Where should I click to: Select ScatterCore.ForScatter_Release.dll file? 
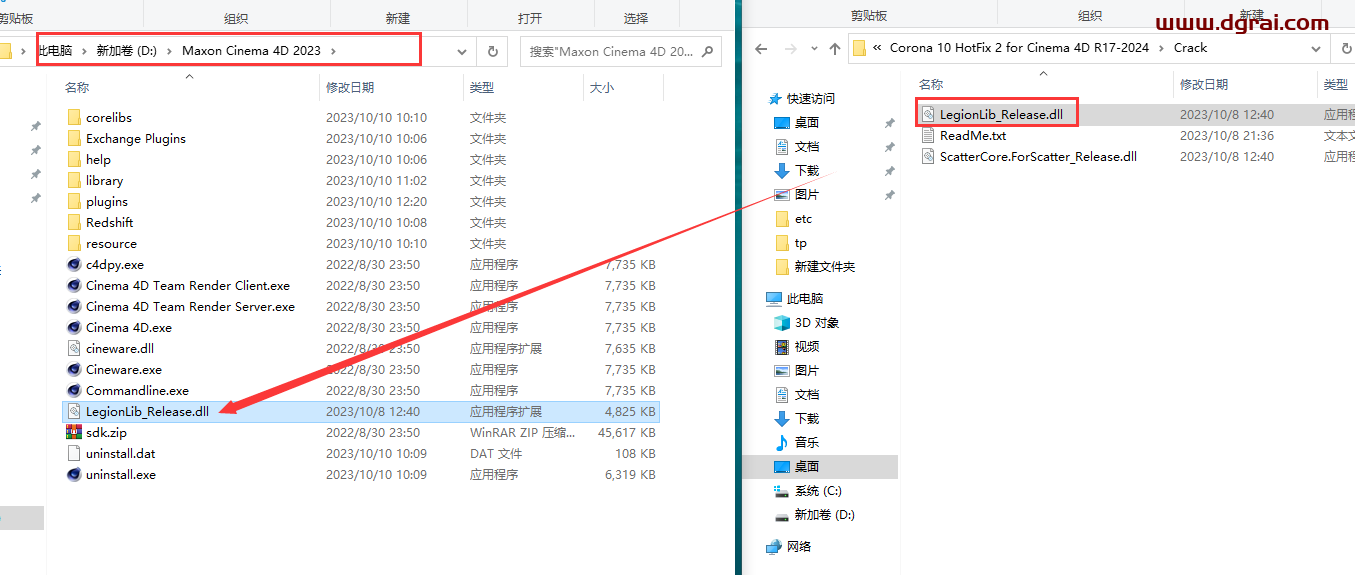coord(1037,157)
